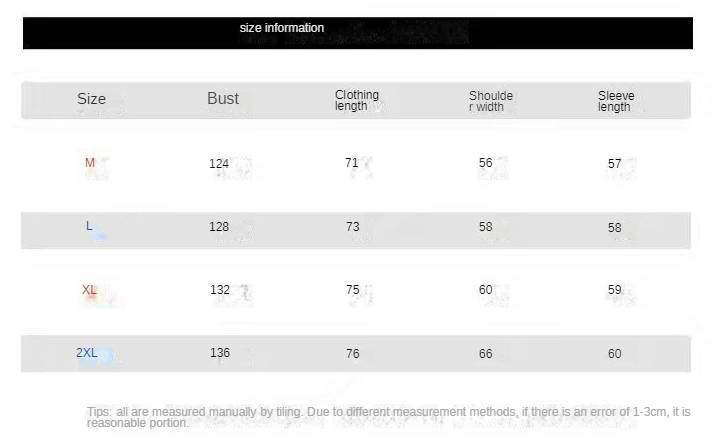This screenshot has width=722, height=443.
Task: Click the 'size information' banner title
Action: point(281,28)
